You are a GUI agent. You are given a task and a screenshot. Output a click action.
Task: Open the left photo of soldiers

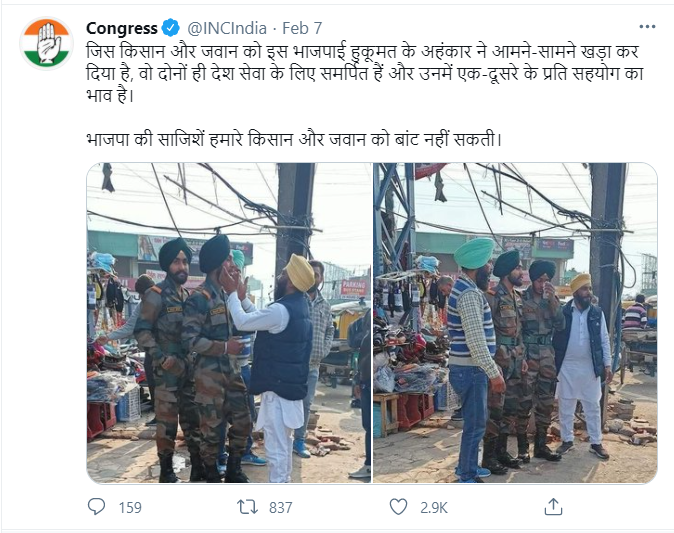pos(229,323)
